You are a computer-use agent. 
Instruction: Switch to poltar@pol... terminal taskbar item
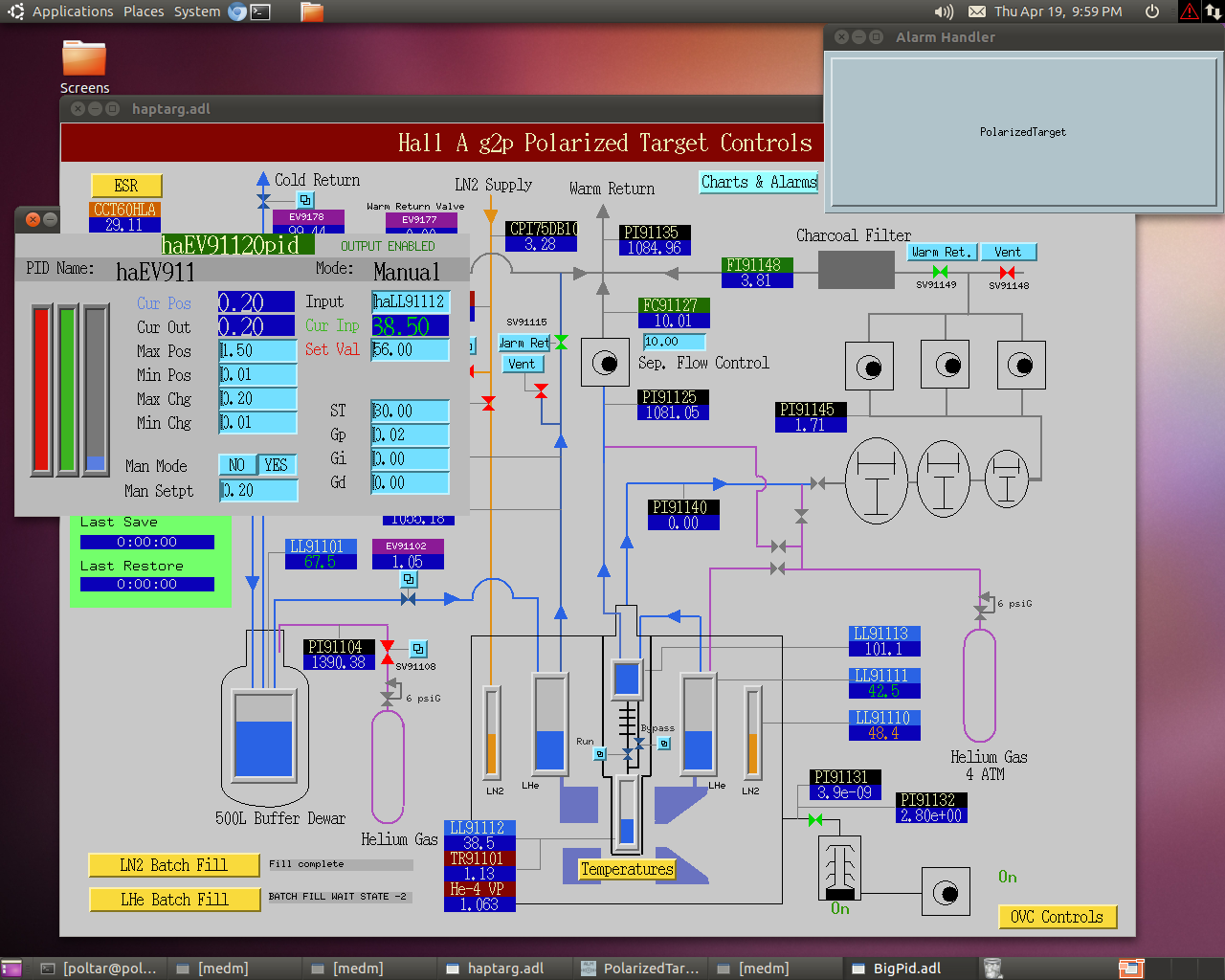point(100,969)
